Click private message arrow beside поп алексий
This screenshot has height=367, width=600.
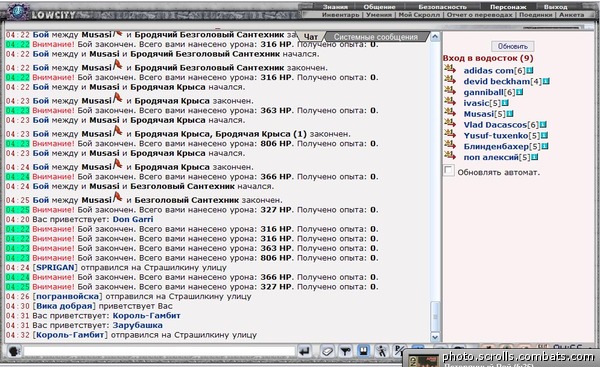(x=450, y=156)
